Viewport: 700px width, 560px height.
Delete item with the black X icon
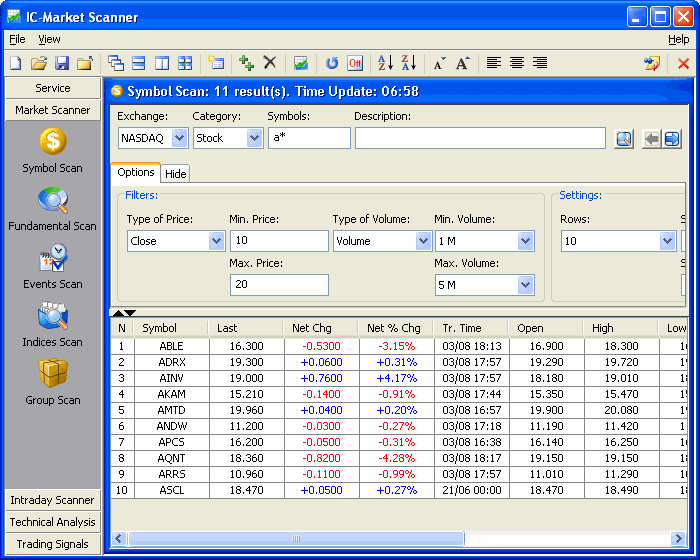click(270, 63)
